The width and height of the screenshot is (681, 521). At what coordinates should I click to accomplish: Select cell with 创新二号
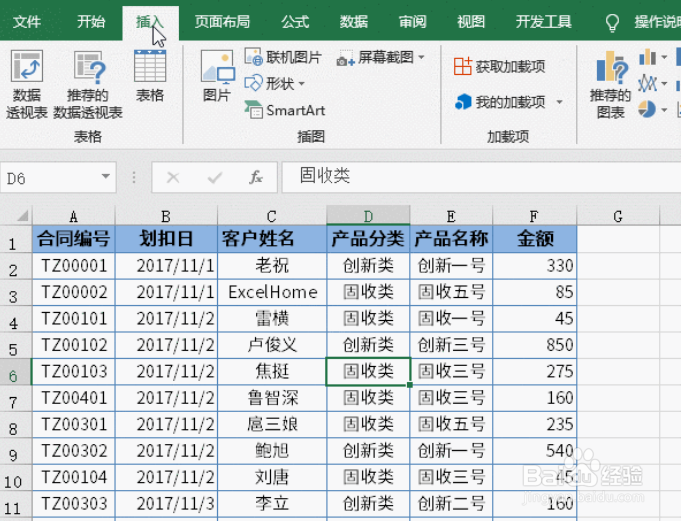tap(451, 504)
